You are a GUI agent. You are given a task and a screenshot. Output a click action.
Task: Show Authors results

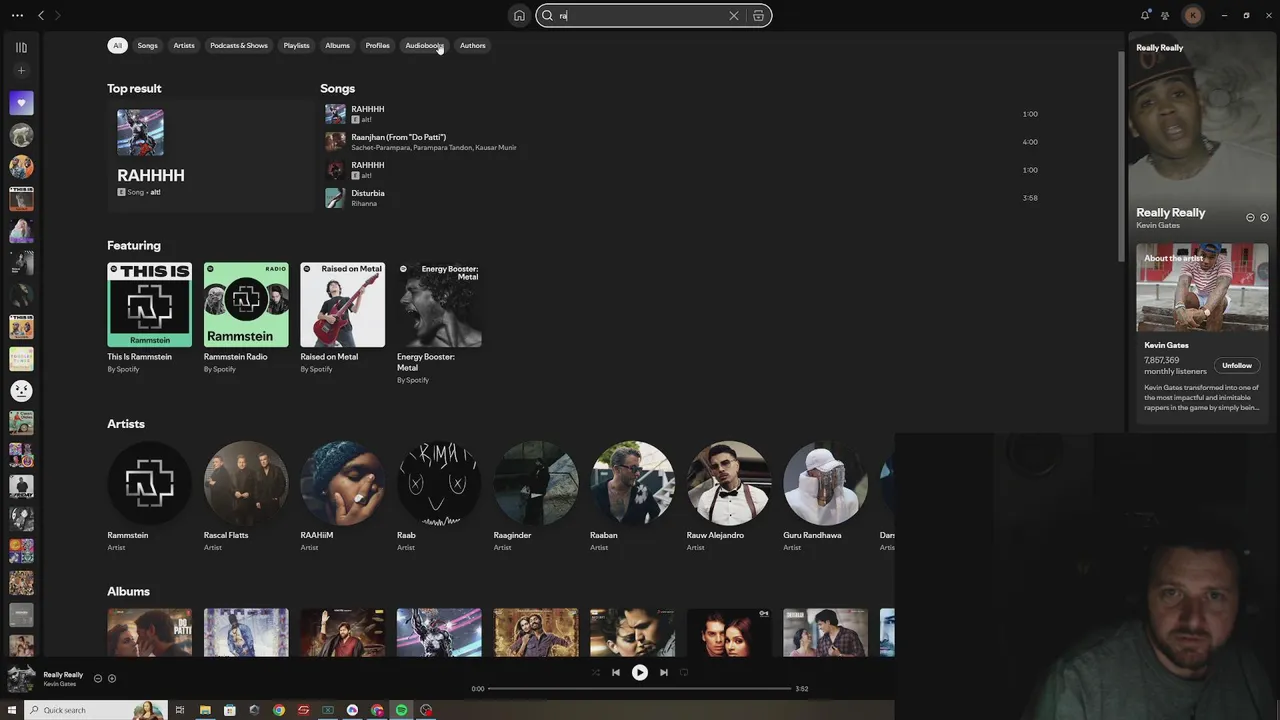click(x=472, y=45)
